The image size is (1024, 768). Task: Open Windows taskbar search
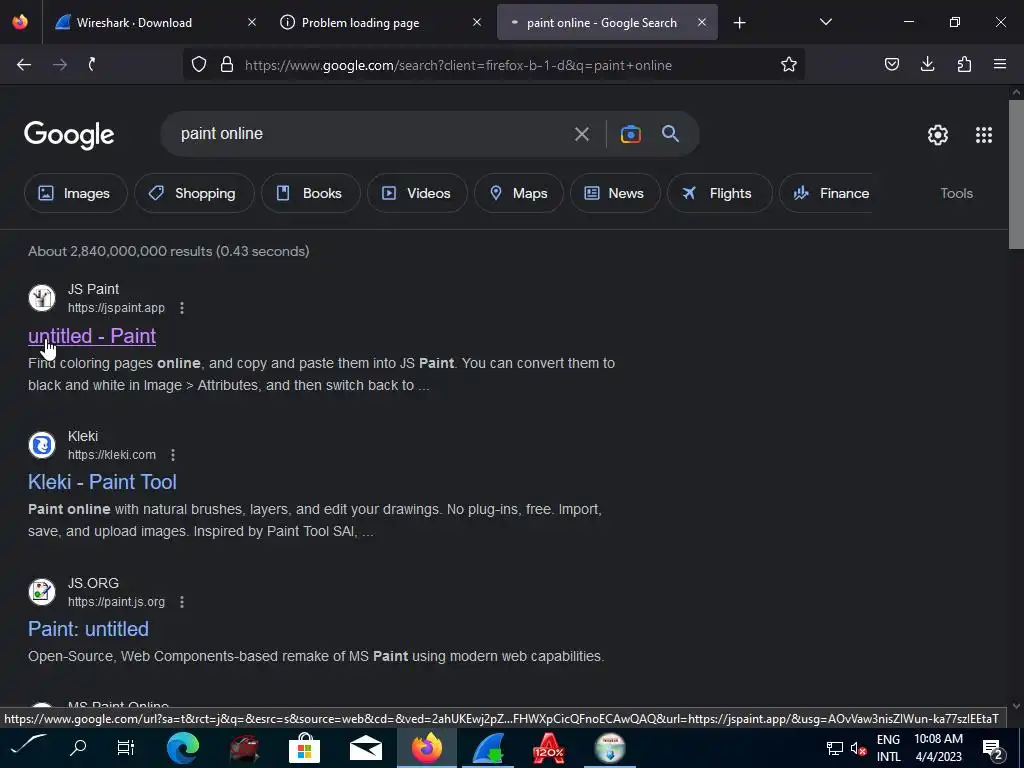(x=78, y=748)
